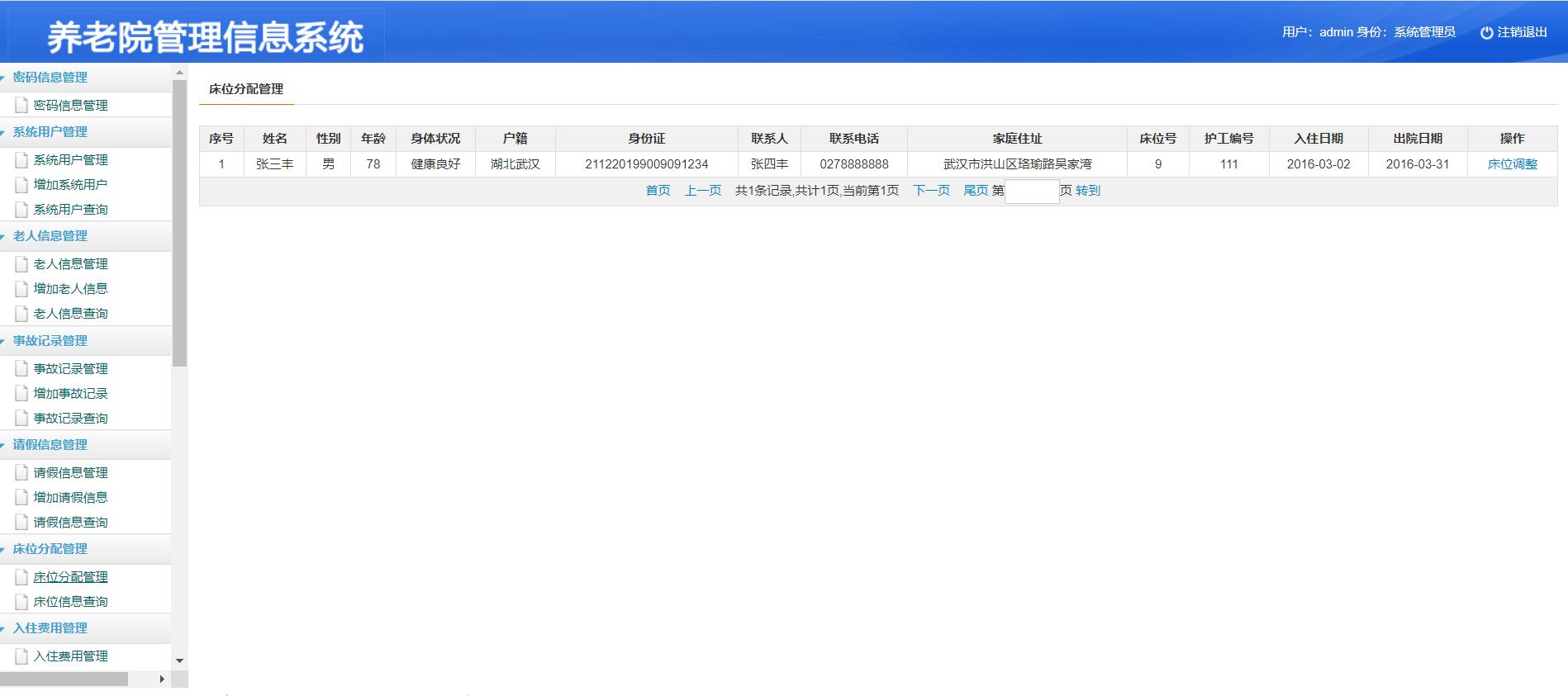Open 老人信息管理 sub-item in sidebar

tap(70, 263)
